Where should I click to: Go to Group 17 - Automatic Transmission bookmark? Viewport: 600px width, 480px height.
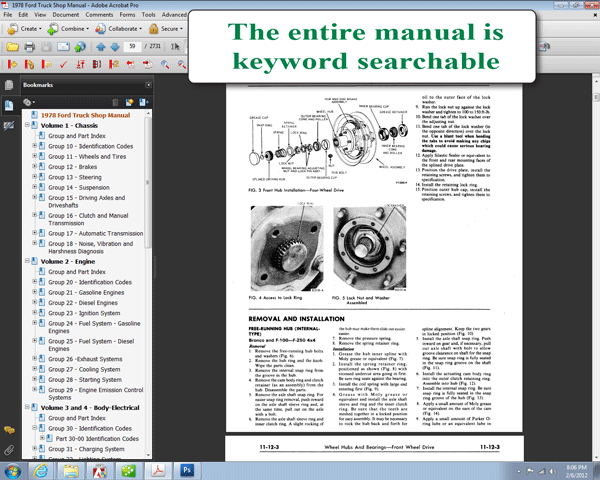(x=96, y=233)
